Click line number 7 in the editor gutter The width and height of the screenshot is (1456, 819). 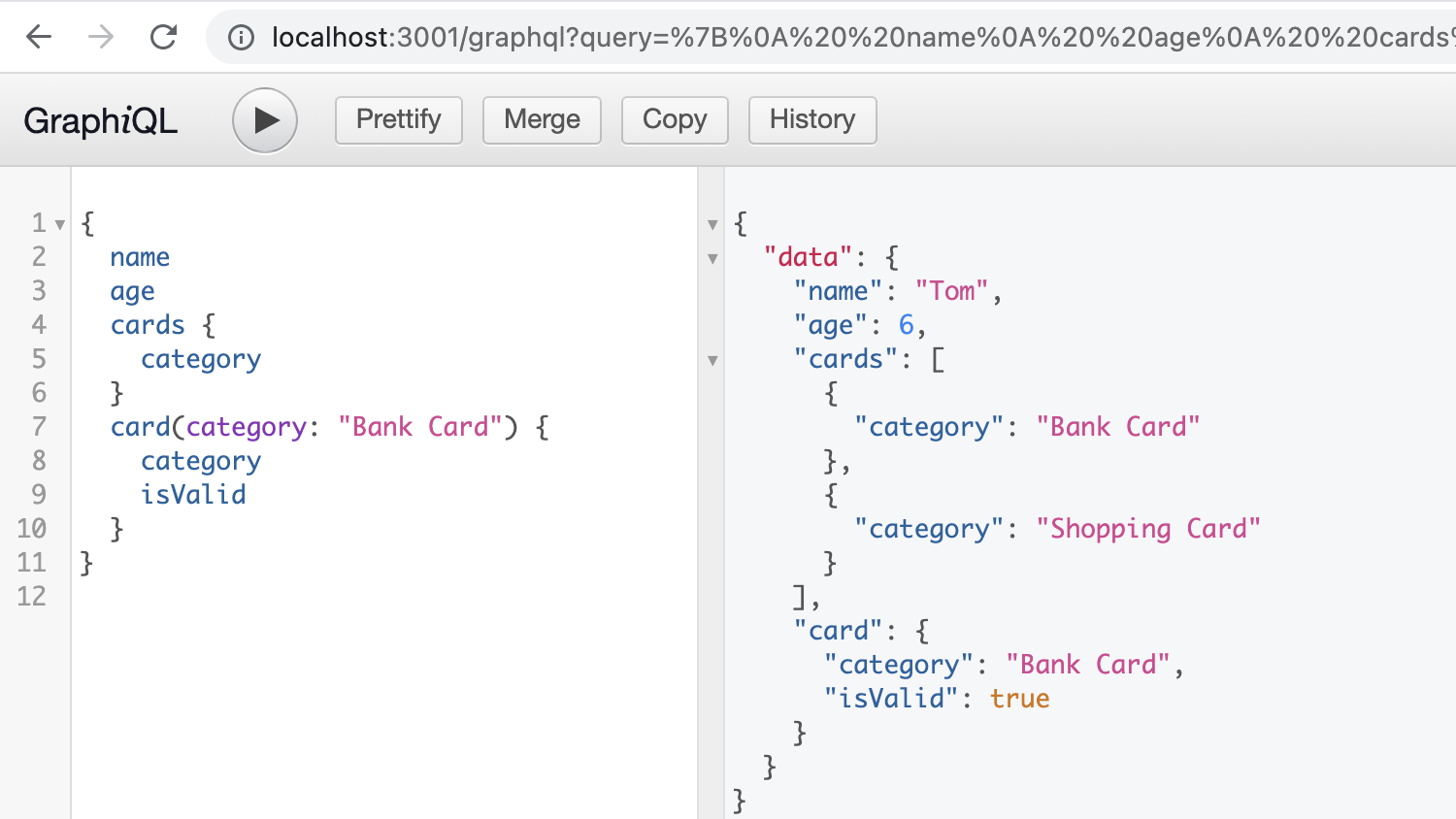tap(39, 427)
